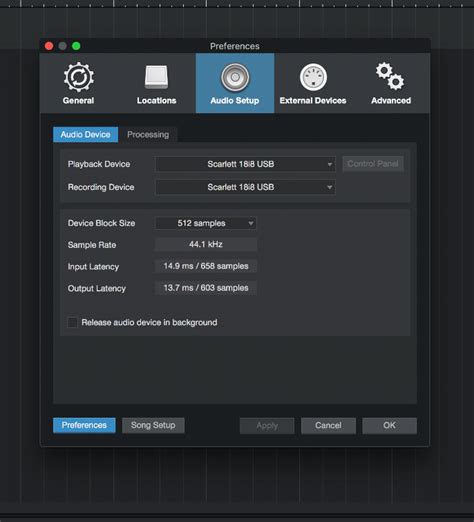This screenshot has width=474, height=522.
Task: Click the Audio Setup speaker icon
Action: coord(235,77)
